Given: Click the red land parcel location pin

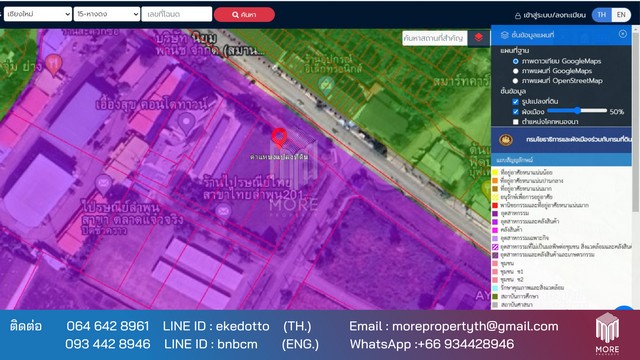Looking at the screenshot, I should (279, 138).
